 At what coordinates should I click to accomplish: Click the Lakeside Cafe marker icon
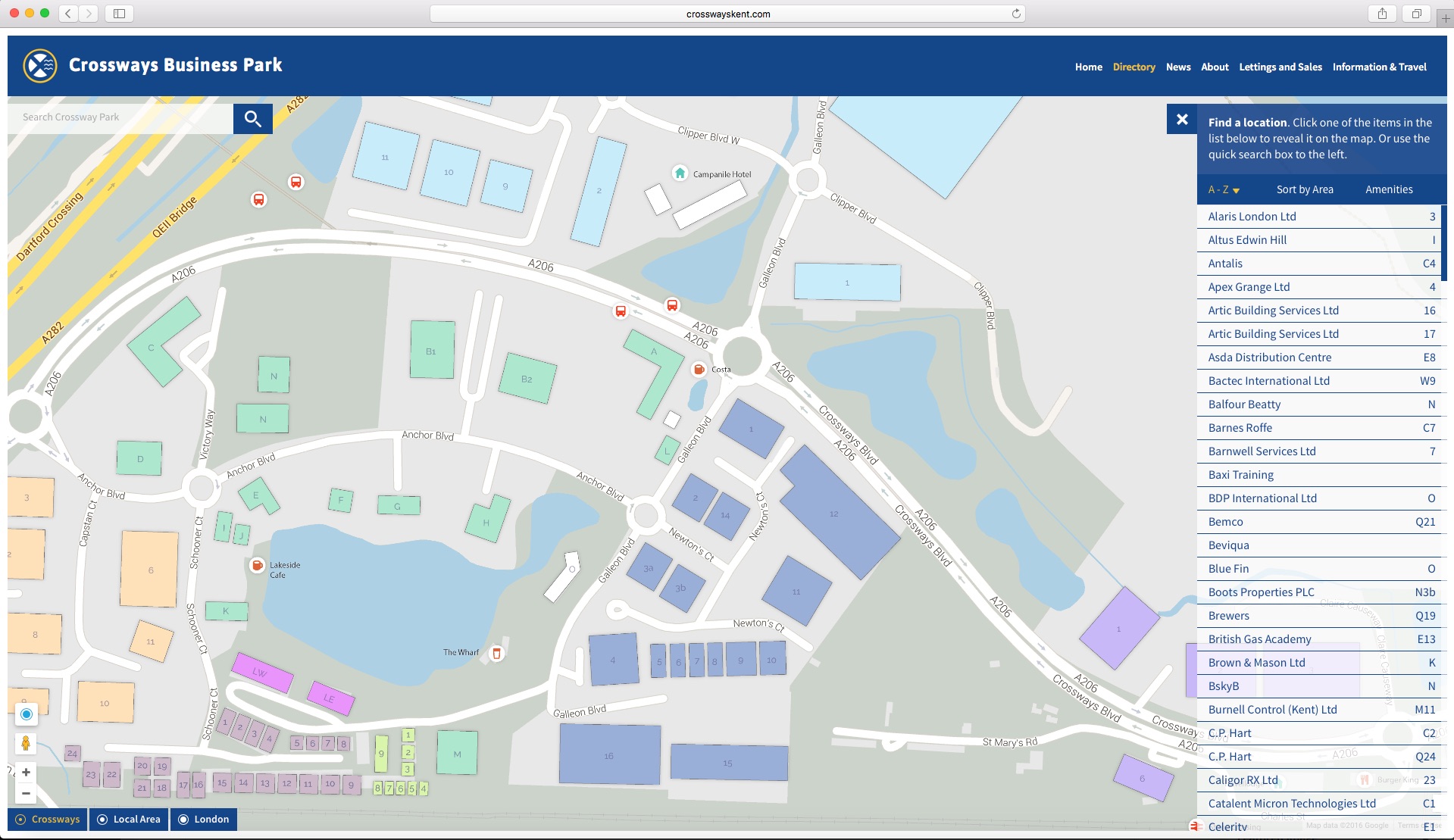coord(257,565)
